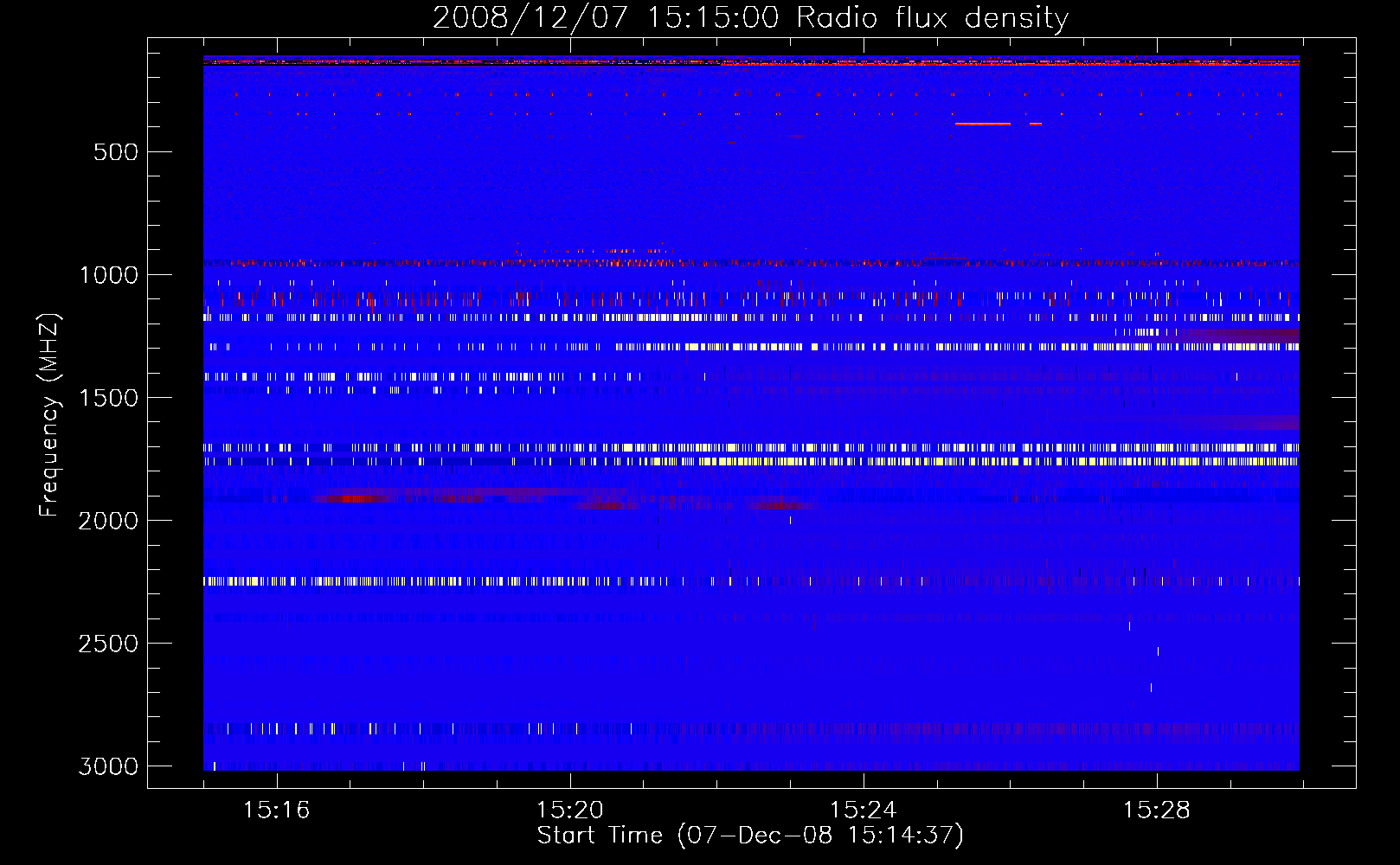Click the 15:16 time tick label
Screen dimensions: 1400x865
tap(276, 811)
